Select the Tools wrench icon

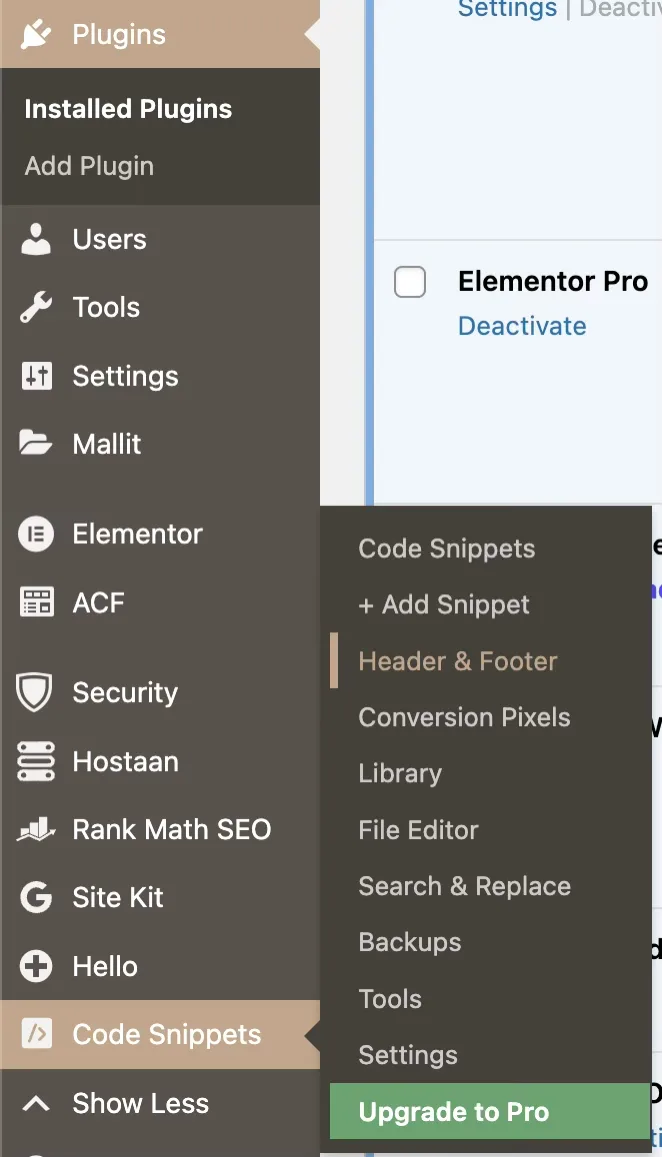36,307
